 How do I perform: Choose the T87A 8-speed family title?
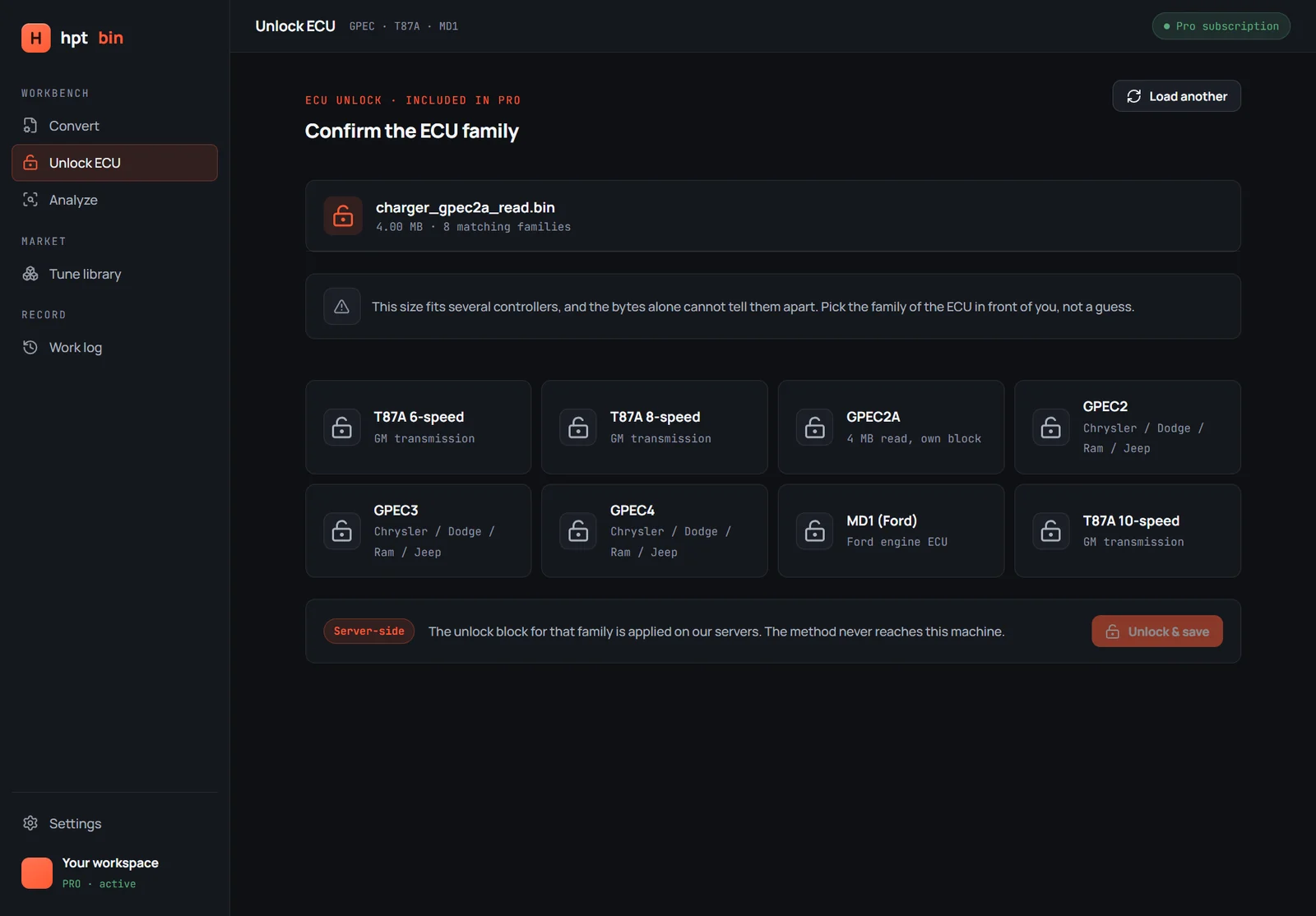click(x=655, y=417)
